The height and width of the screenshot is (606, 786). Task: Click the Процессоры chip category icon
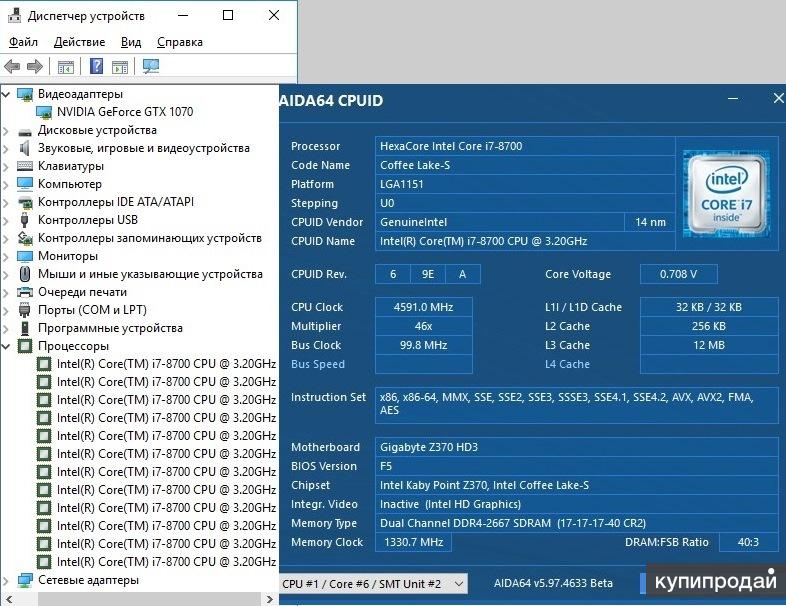tap(25, 346)
